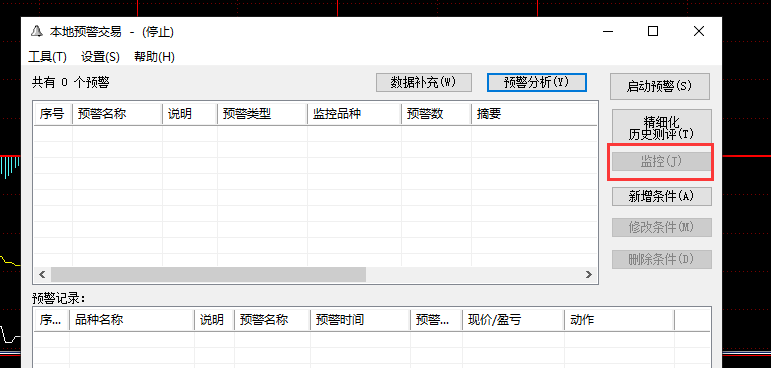Click the 现价/盈亏 column header
The image size is (771, 368).
coord(513,320)
